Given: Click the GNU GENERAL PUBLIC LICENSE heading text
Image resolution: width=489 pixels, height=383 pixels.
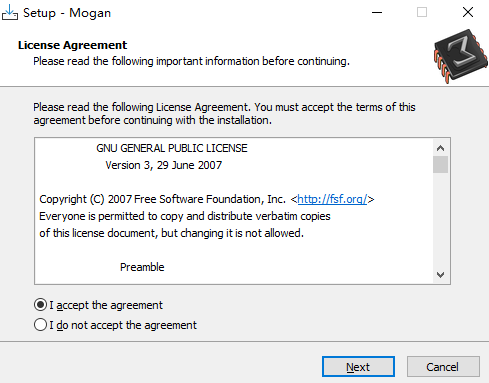Looking at the screenshot, I should point(172,148).
